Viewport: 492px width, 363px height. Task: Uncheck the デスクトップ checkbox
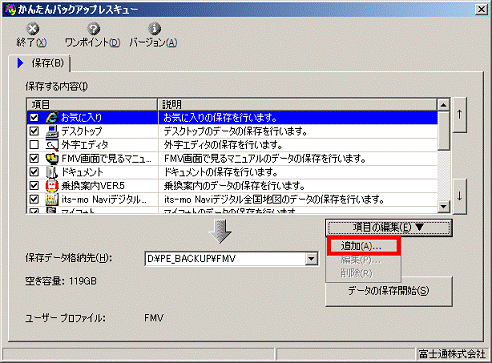(34, 131)
